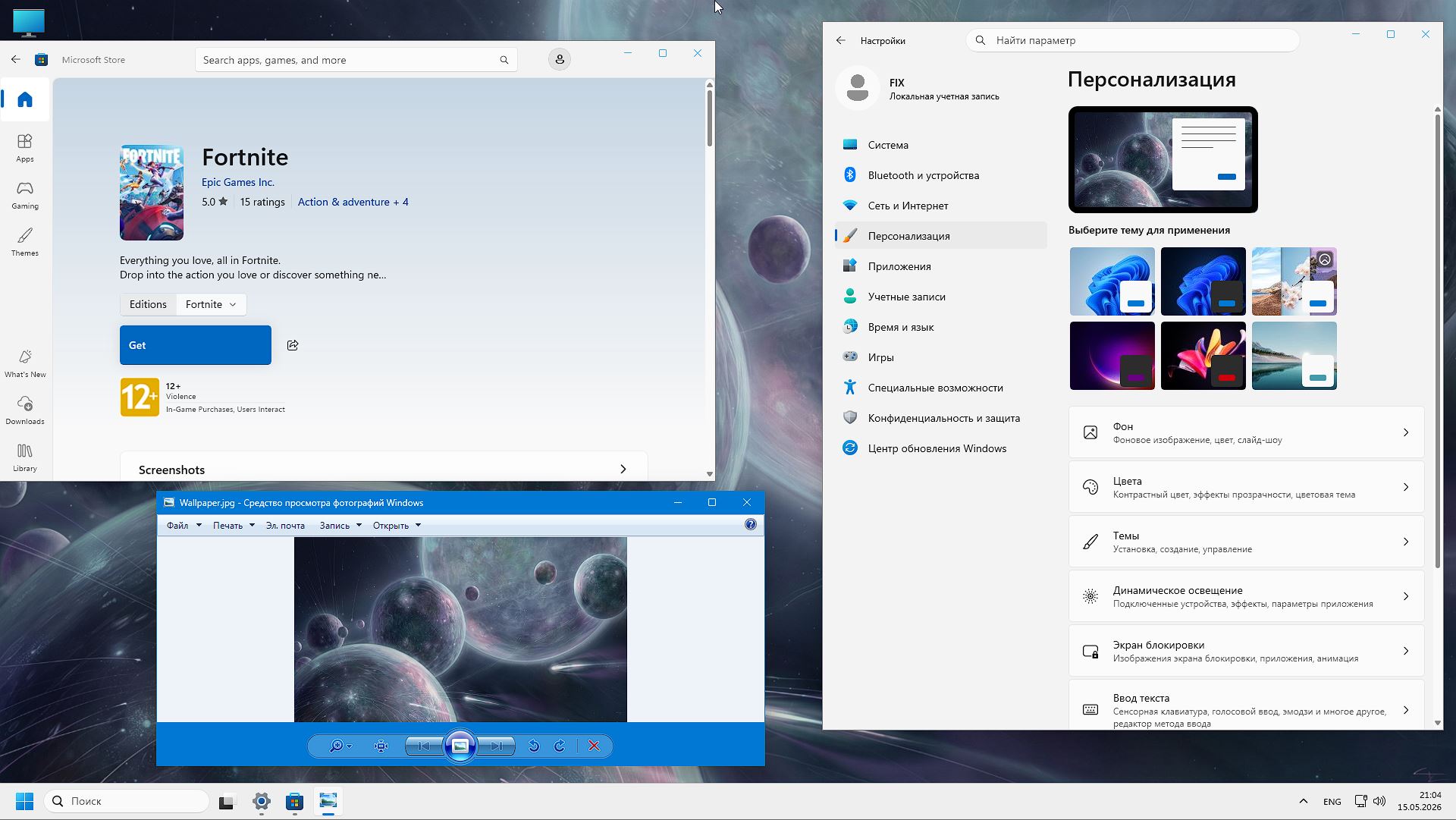Open Home in Microsoft Store sidebar

(x=25, y=99)
